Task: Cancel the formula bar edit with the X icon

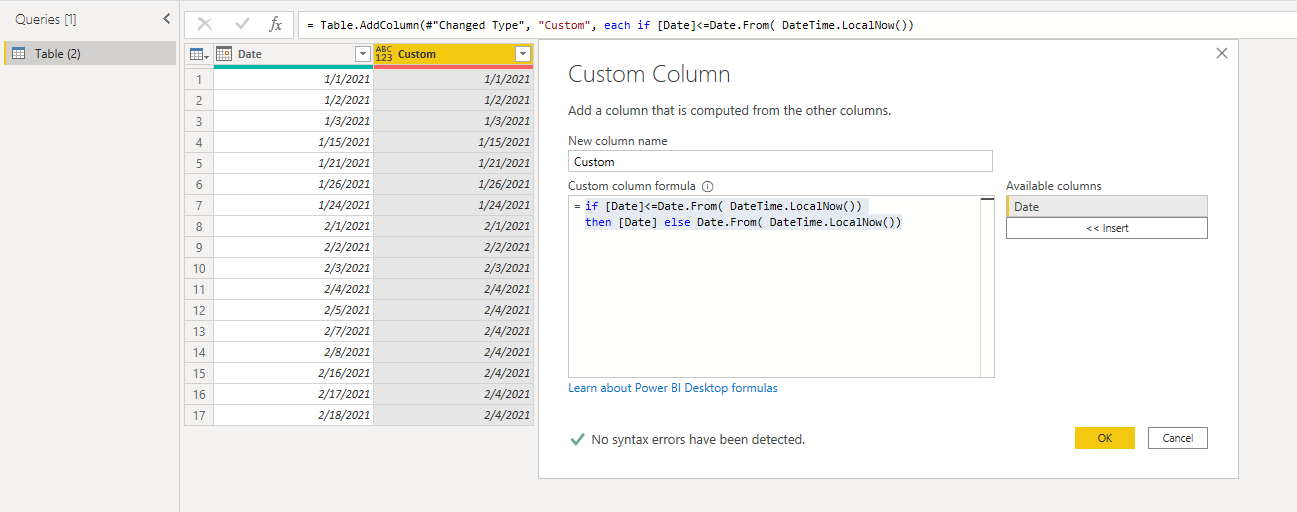Action: point(205,25)
